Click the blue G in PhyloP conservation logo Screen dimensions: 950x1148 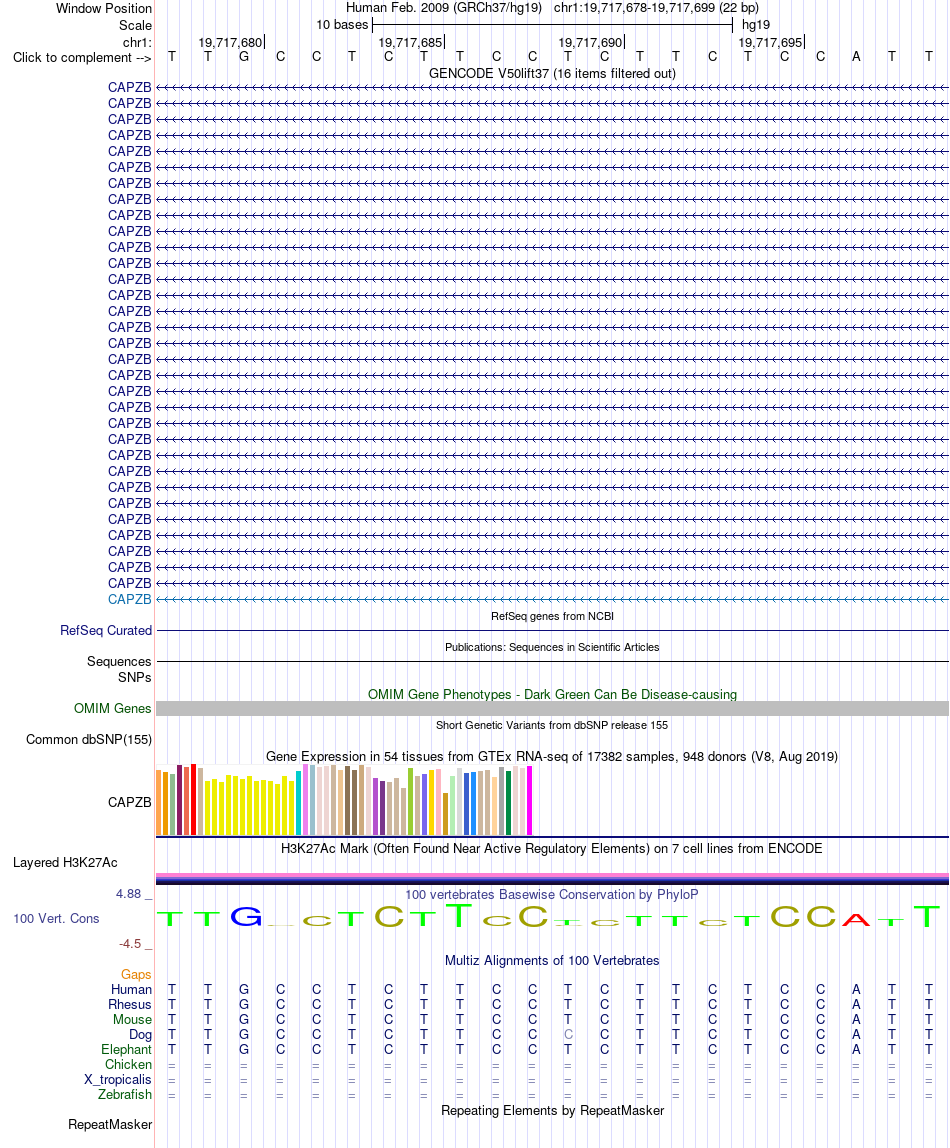(246, 917)
